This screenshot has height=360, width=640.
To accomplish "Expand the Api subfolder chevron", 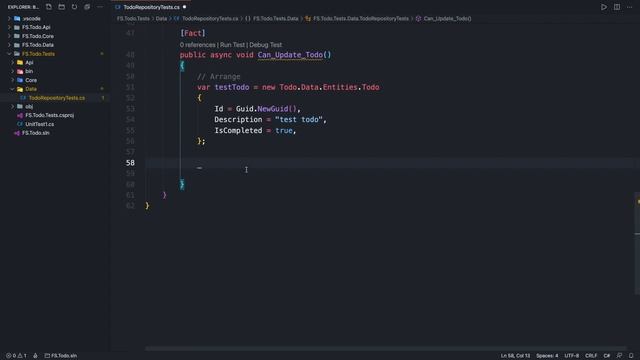I will pos(13,62).
